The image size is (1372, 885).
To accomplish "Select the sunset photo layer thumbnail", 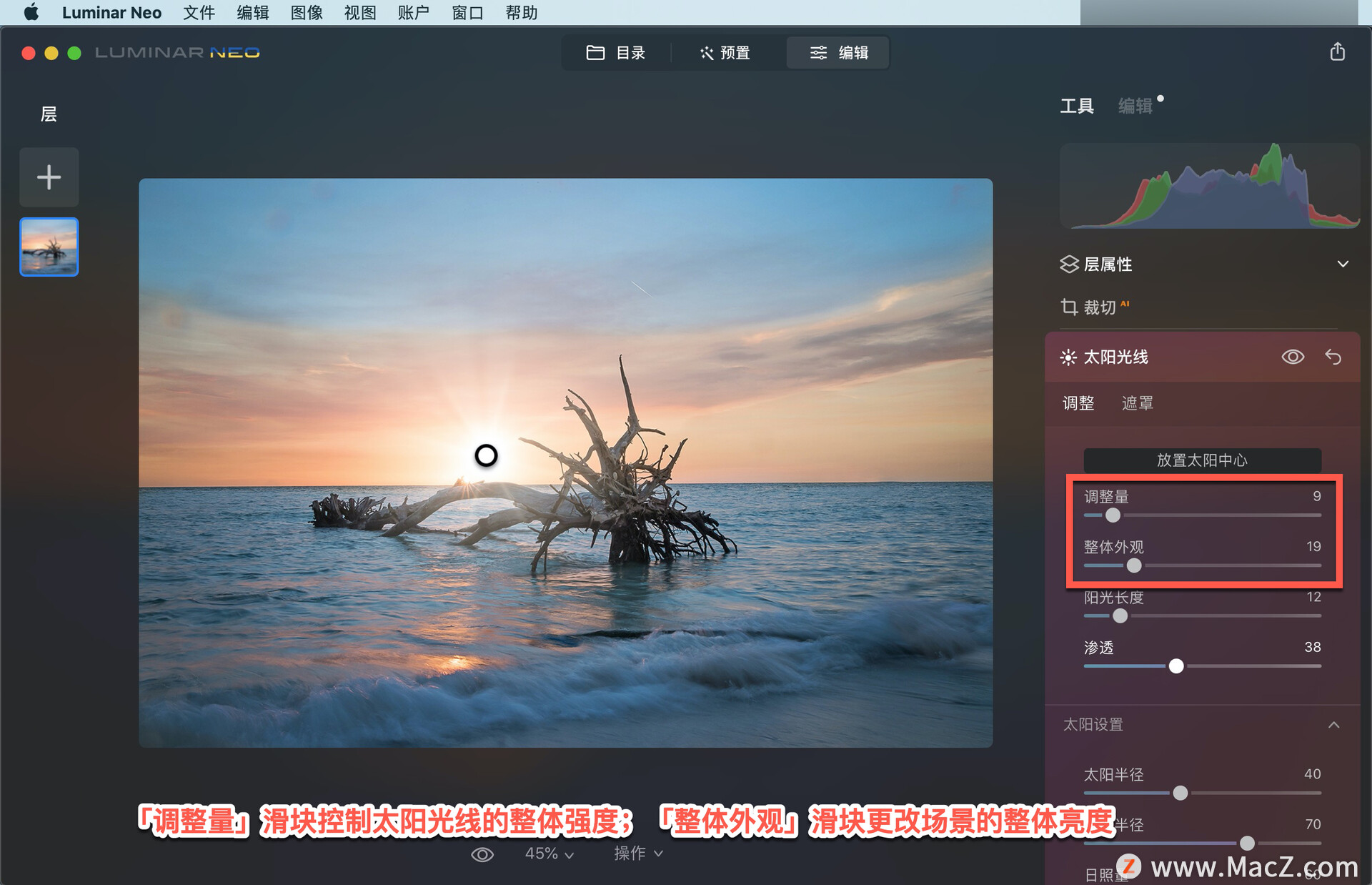I will point(49,247).
